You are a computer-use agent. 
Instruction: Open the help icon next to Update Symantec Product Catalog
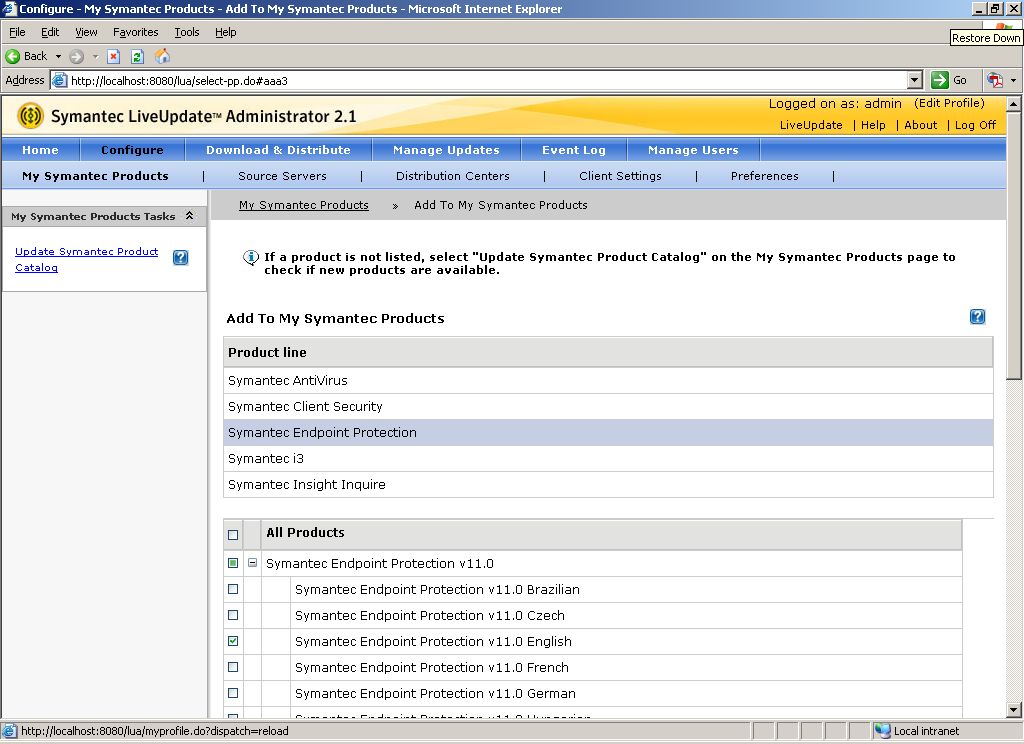point(180,257)
